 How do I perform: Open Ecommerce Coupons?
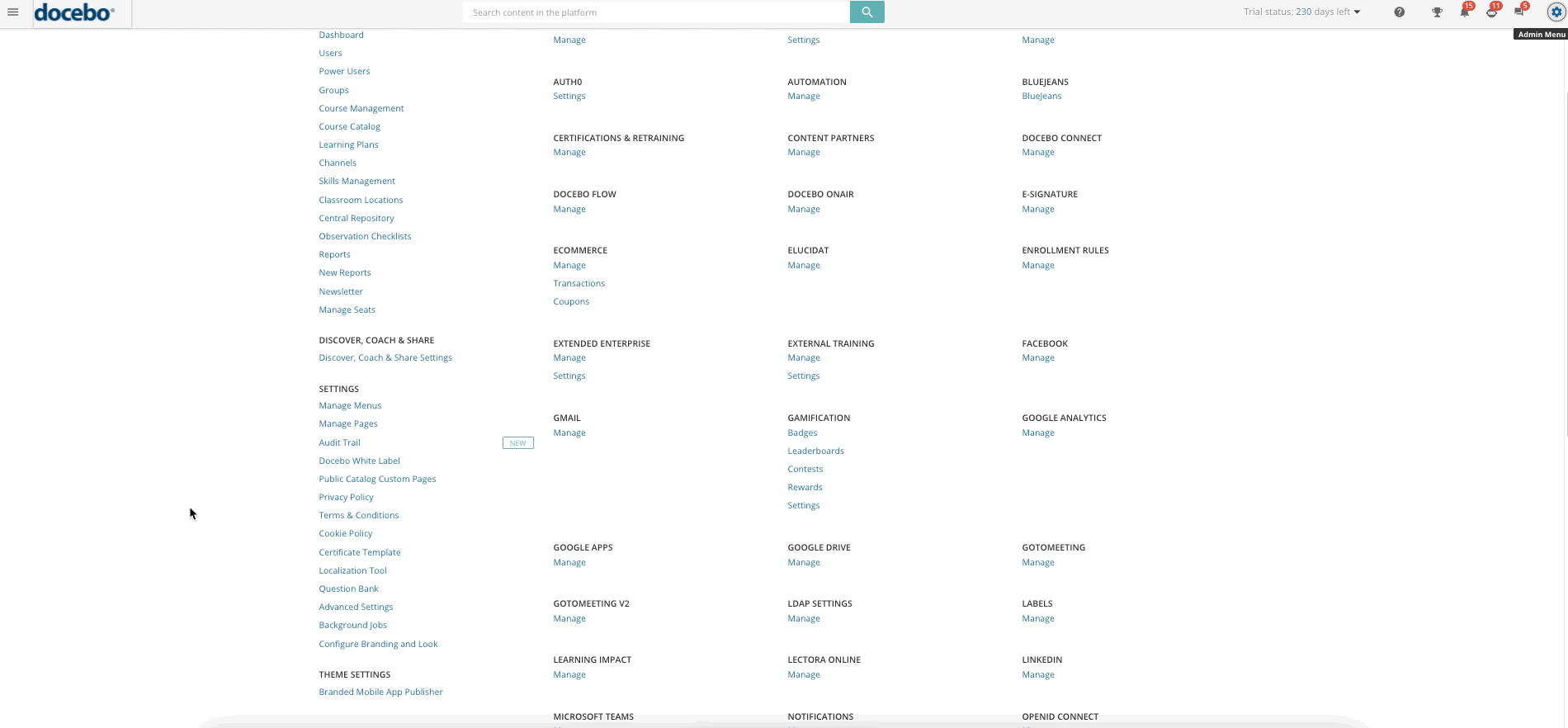[571, 301]
